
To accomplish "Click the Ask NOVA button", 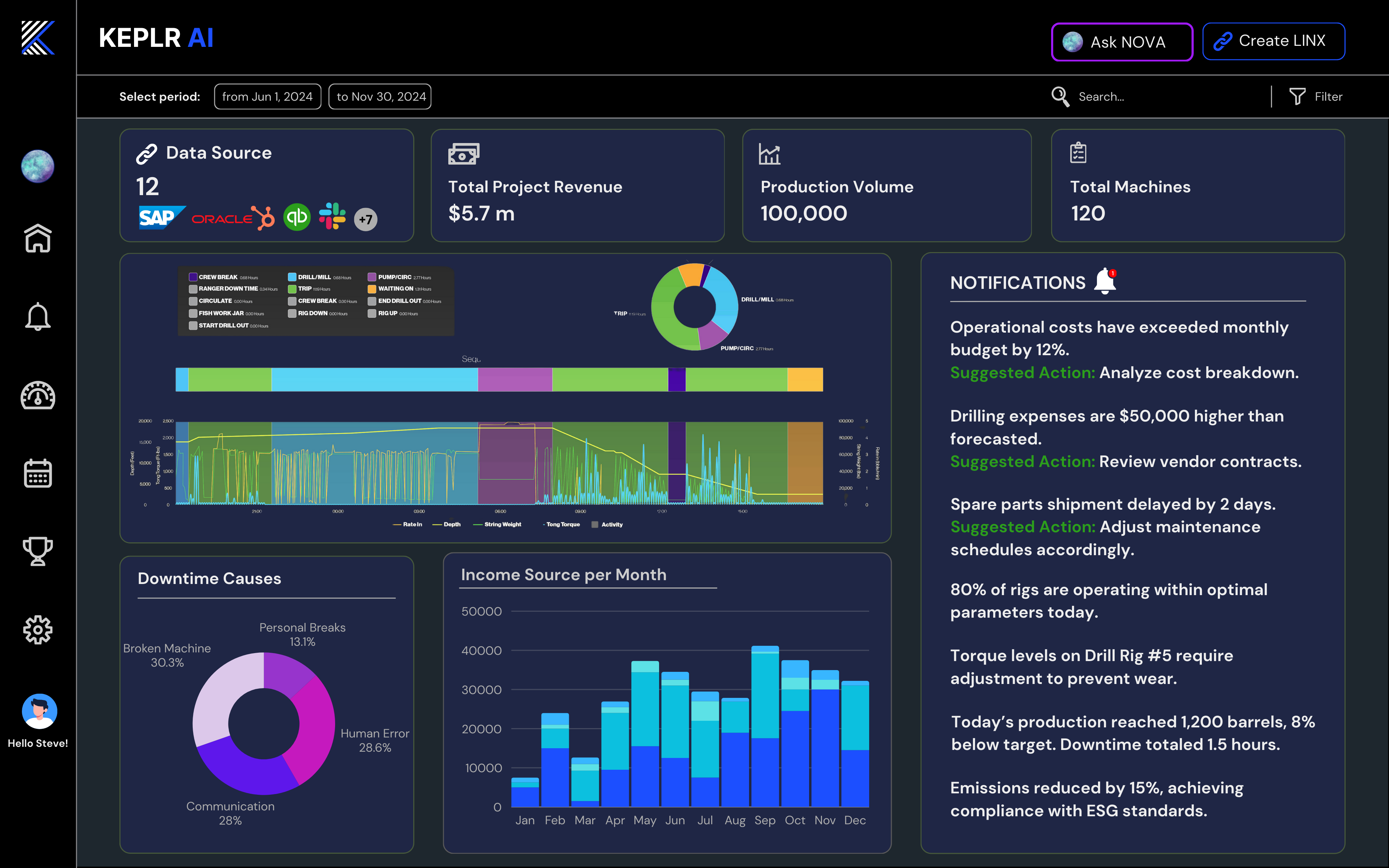I will tap(1122, 42).
